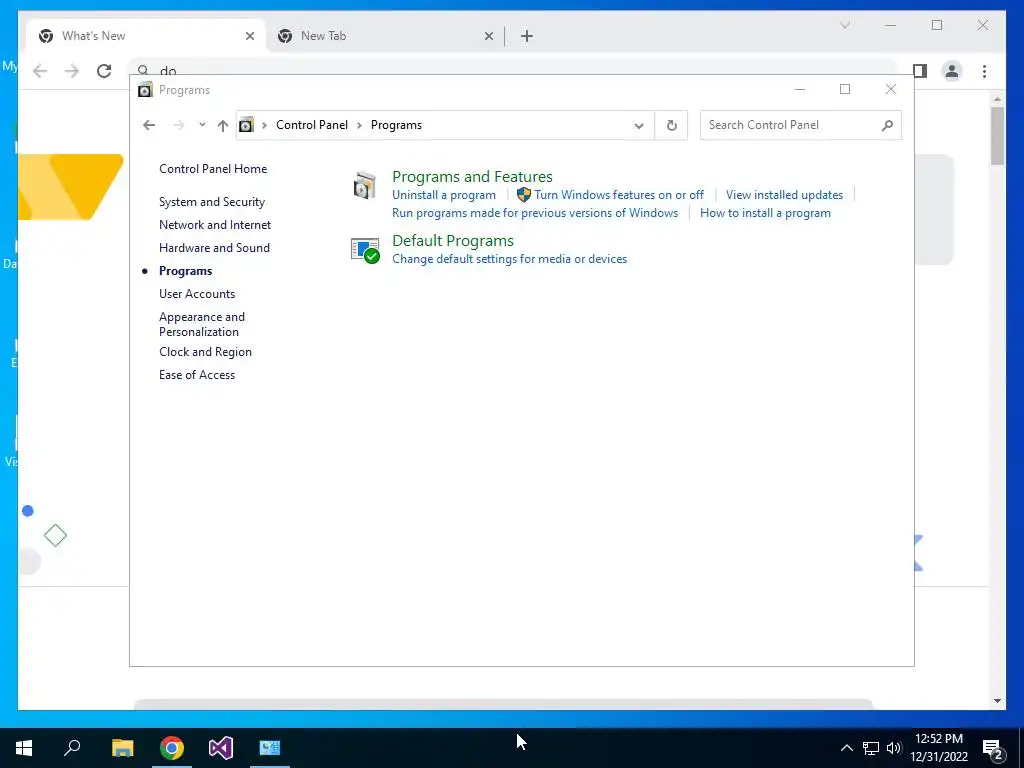Click the Default Programs icon
1024x768 pixels.
364,251
